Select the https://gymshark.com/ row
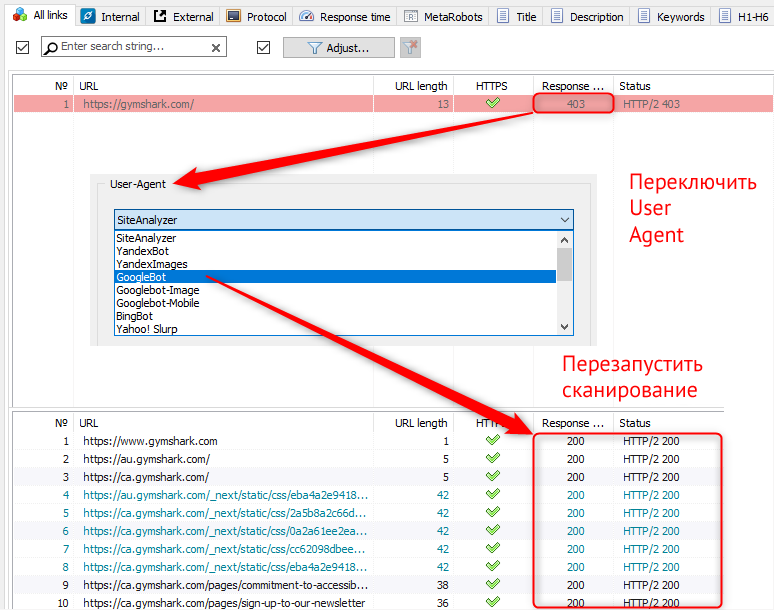 (x=393, y=104)
